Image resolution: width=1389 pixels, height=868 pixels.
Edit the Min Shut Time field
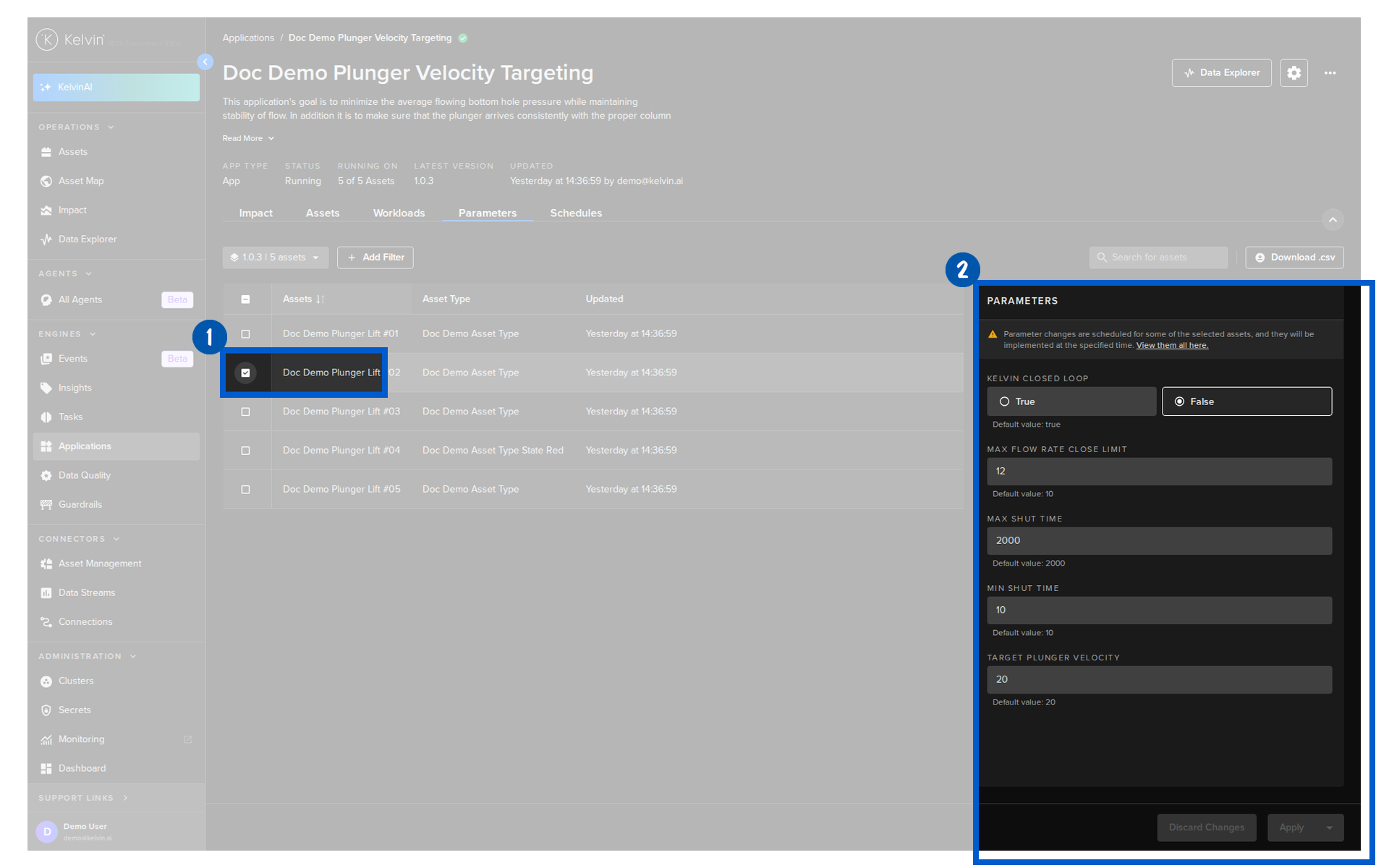[1159, 610]
